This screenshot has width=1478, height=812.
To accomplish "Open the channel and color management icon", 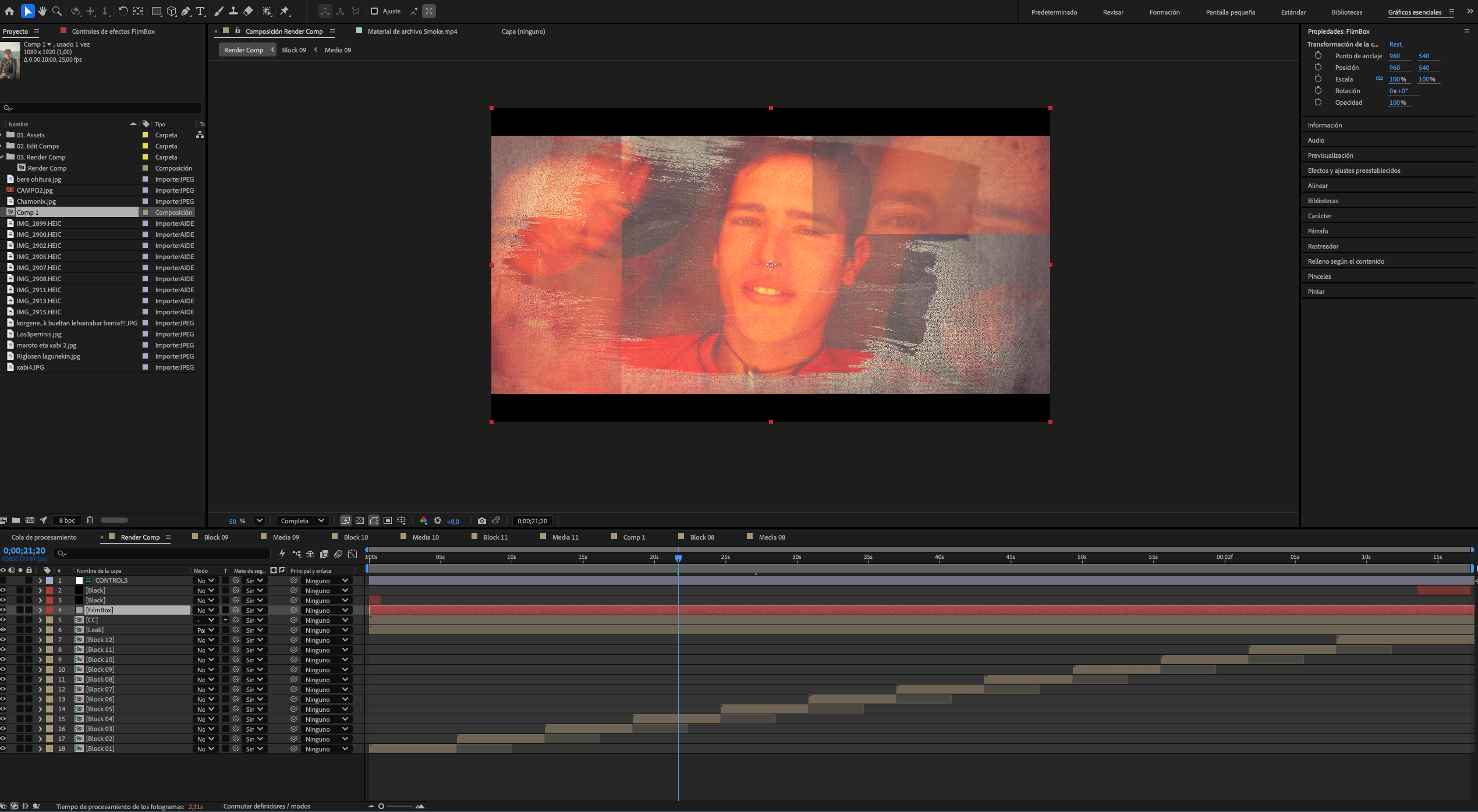I will (423, 521).
